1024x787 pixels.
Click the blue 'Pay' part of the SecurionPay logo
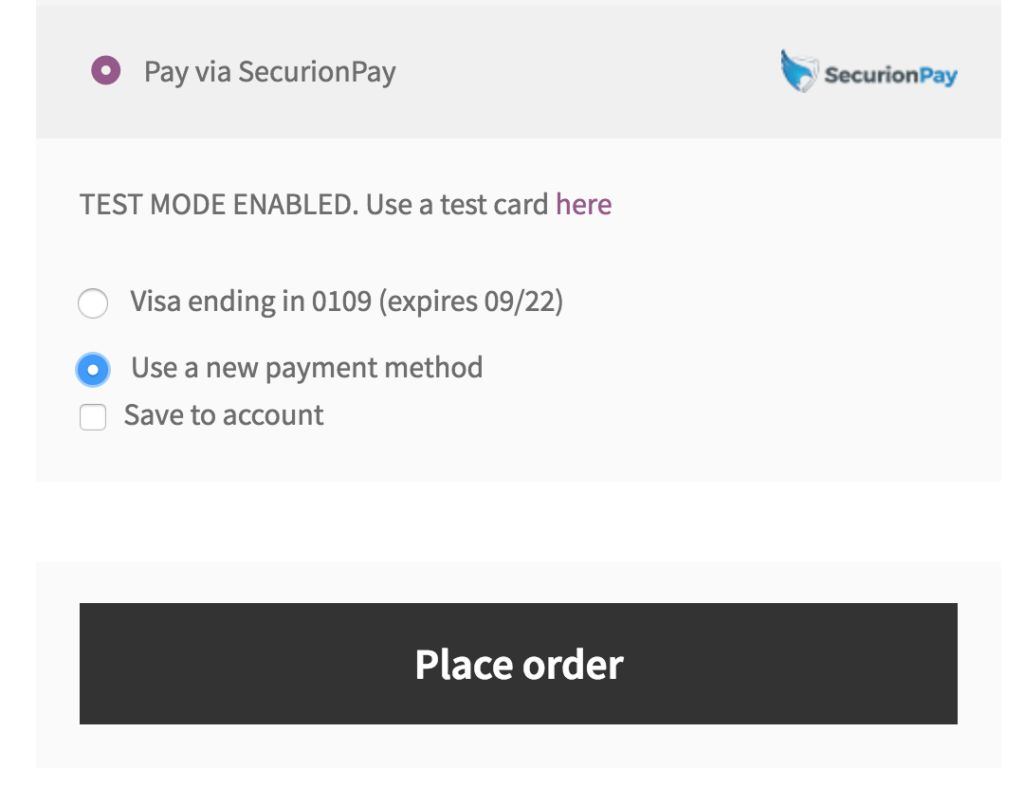coord(938,75)
